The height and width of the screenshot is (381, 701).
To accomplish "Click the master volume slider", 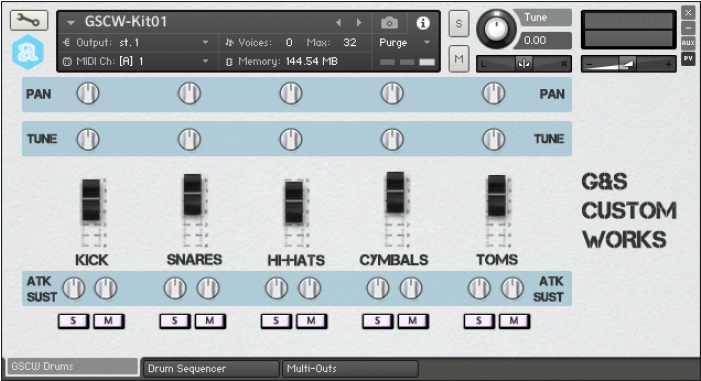I will point(629,64).
